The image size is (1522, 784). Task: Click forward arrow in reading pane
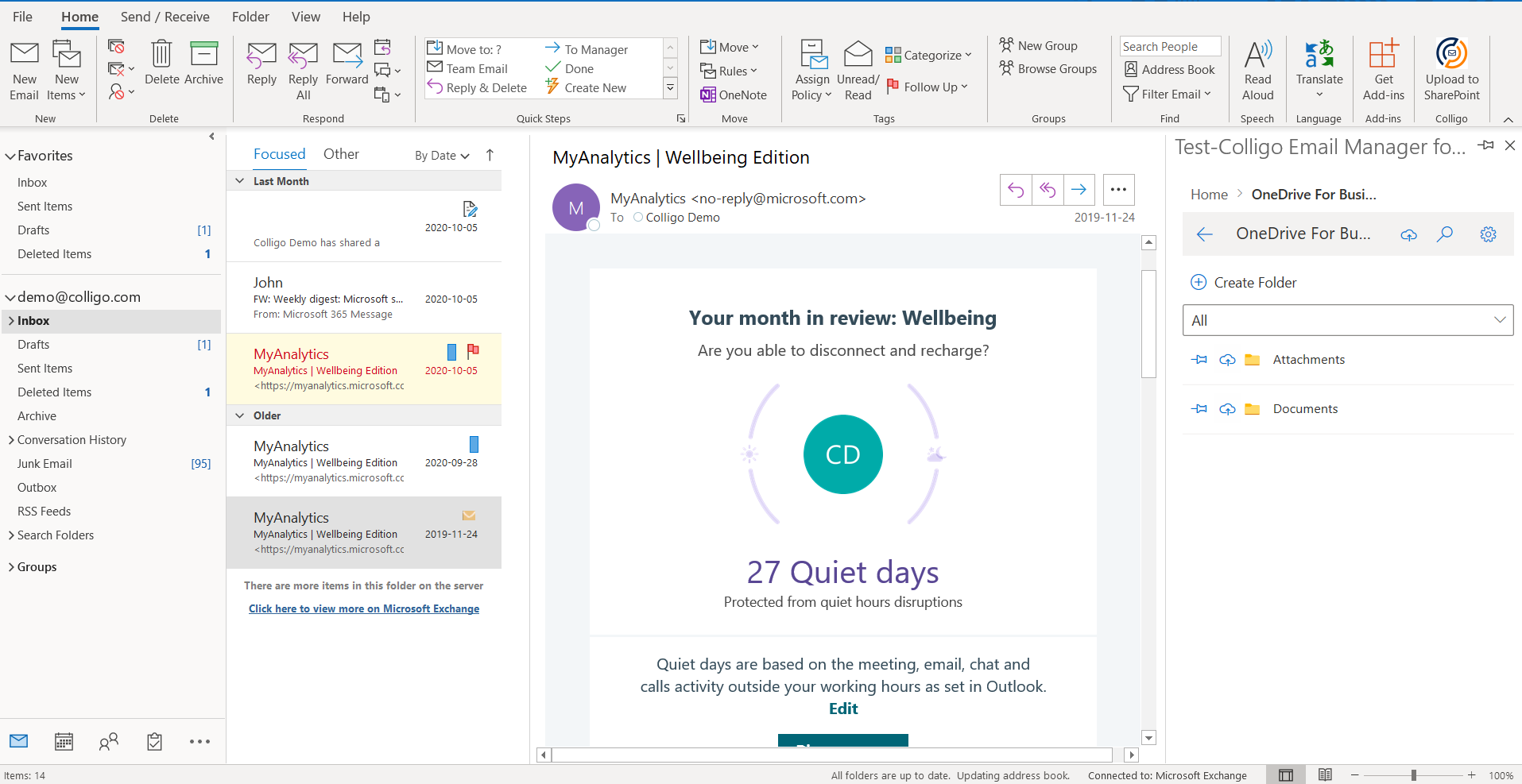click(x=1079, y=189)
